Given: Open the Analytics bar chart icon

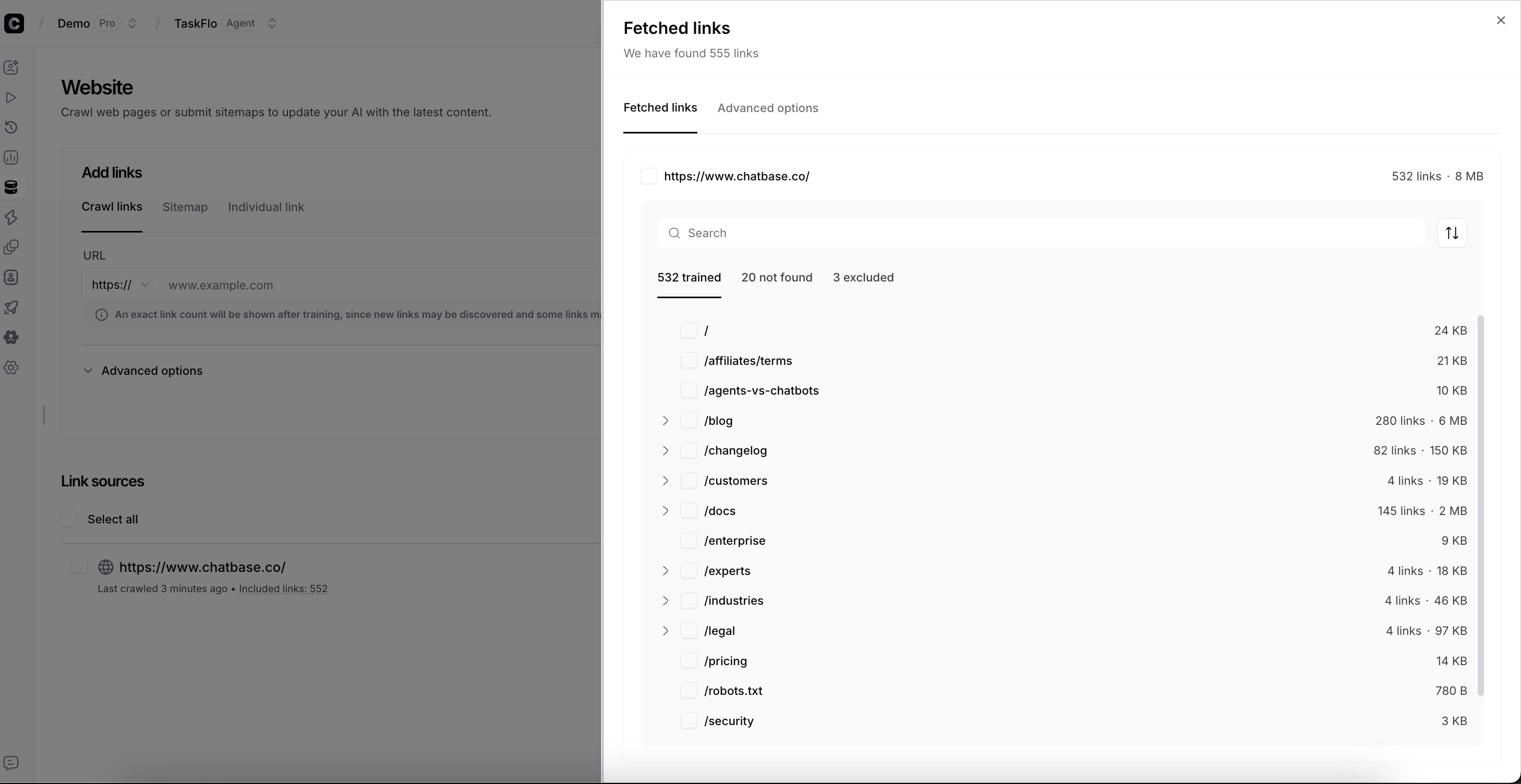Looking at the screenshot, I should (x=11, y=157).
